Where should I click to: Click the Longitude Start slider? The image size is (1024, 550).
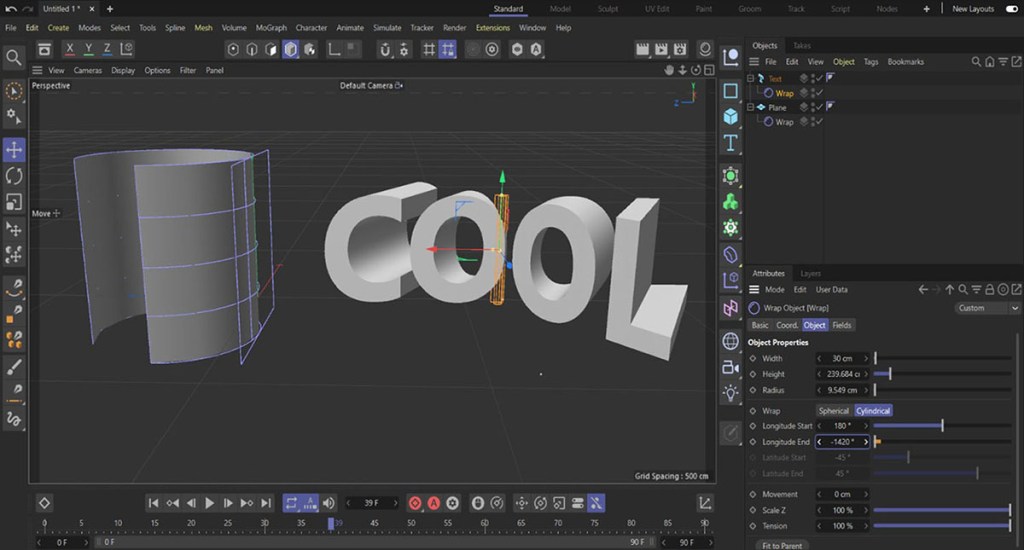point(942,426)
